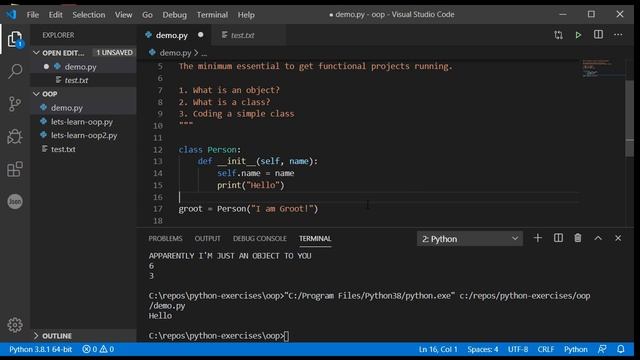Split the editor to the right

(598, 35)
